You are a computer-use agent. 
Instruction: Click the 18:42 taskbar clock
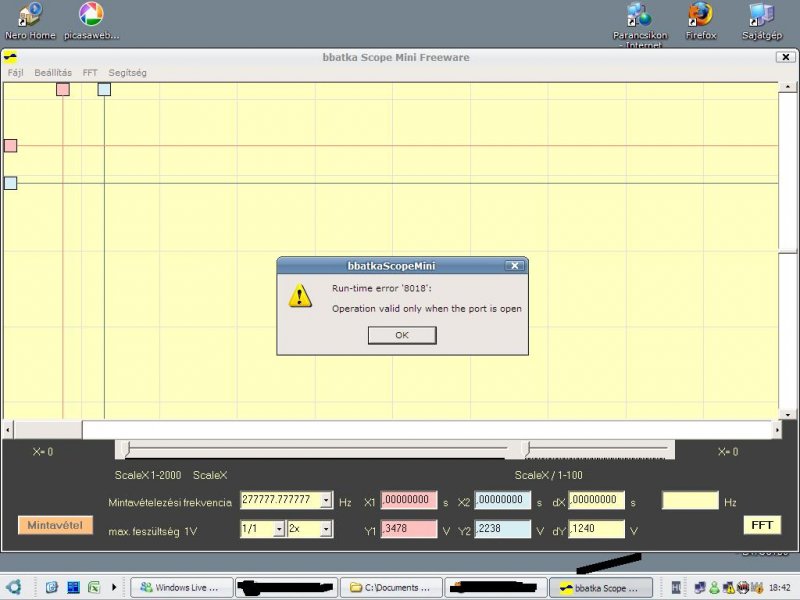(x=780, y=588)
